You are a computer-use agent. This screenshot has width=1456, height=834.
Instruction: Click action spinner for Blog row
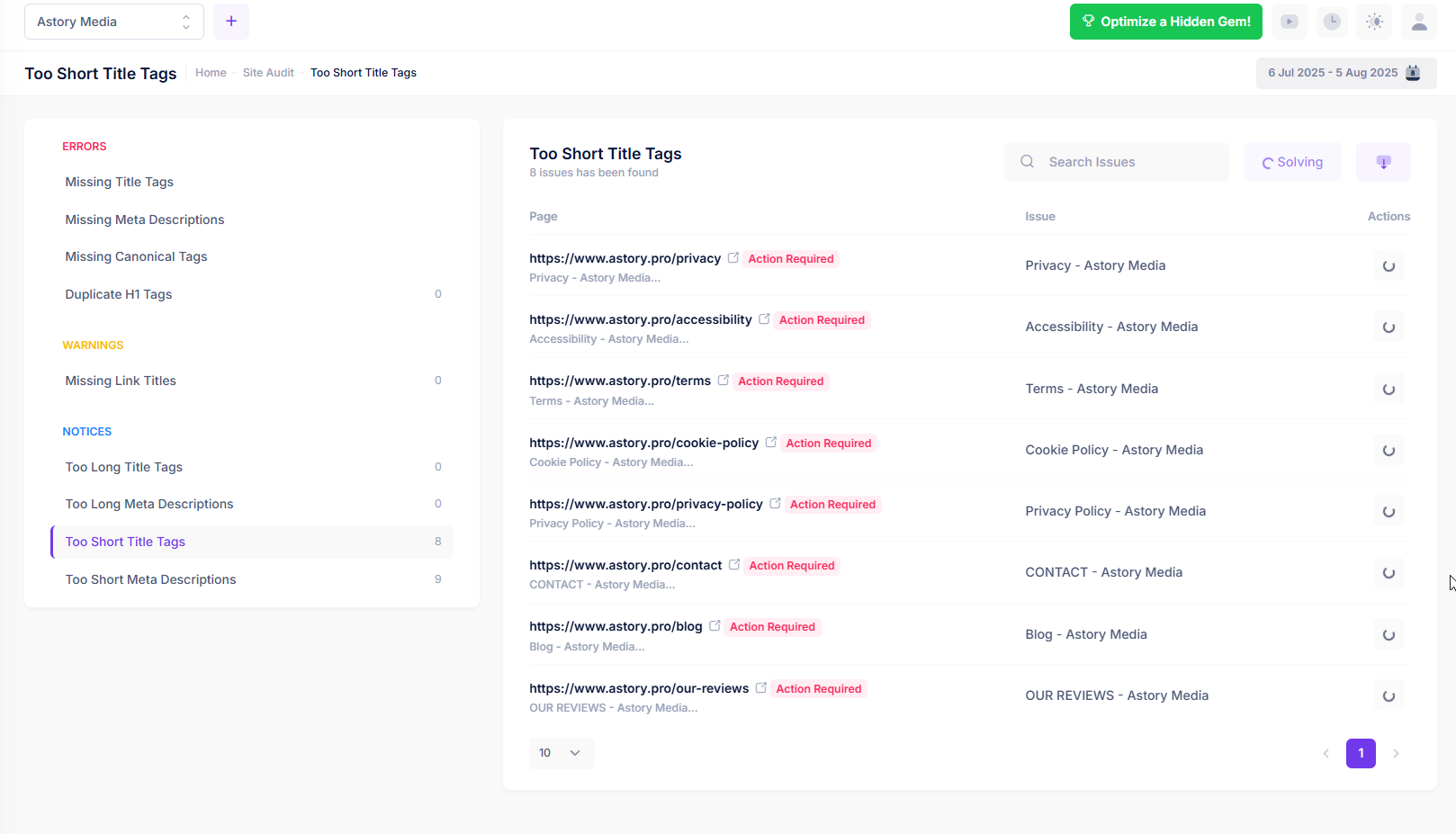pos(1389,635)
